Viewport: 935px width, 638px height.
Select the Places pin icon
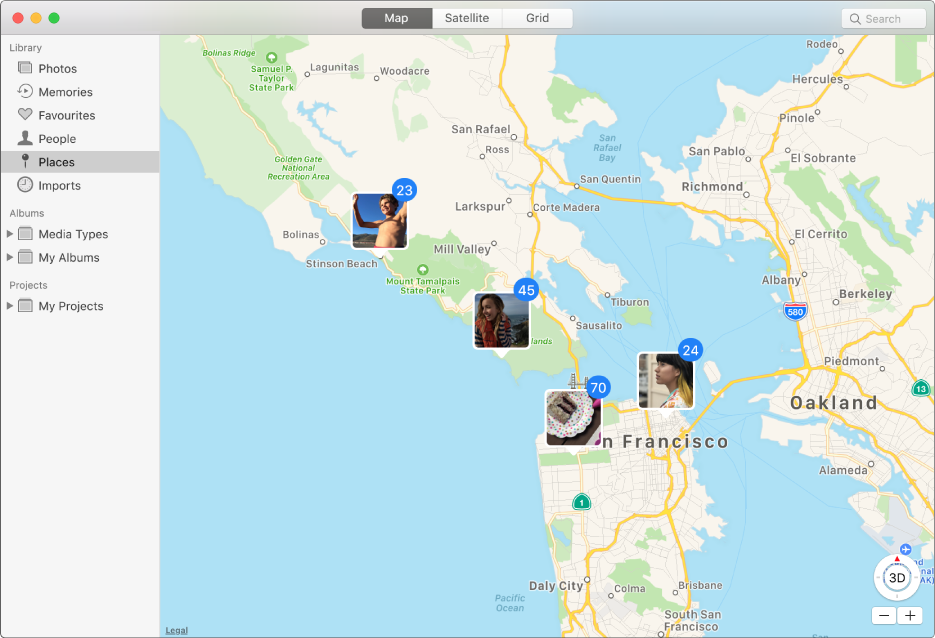(x=26, y=161)
